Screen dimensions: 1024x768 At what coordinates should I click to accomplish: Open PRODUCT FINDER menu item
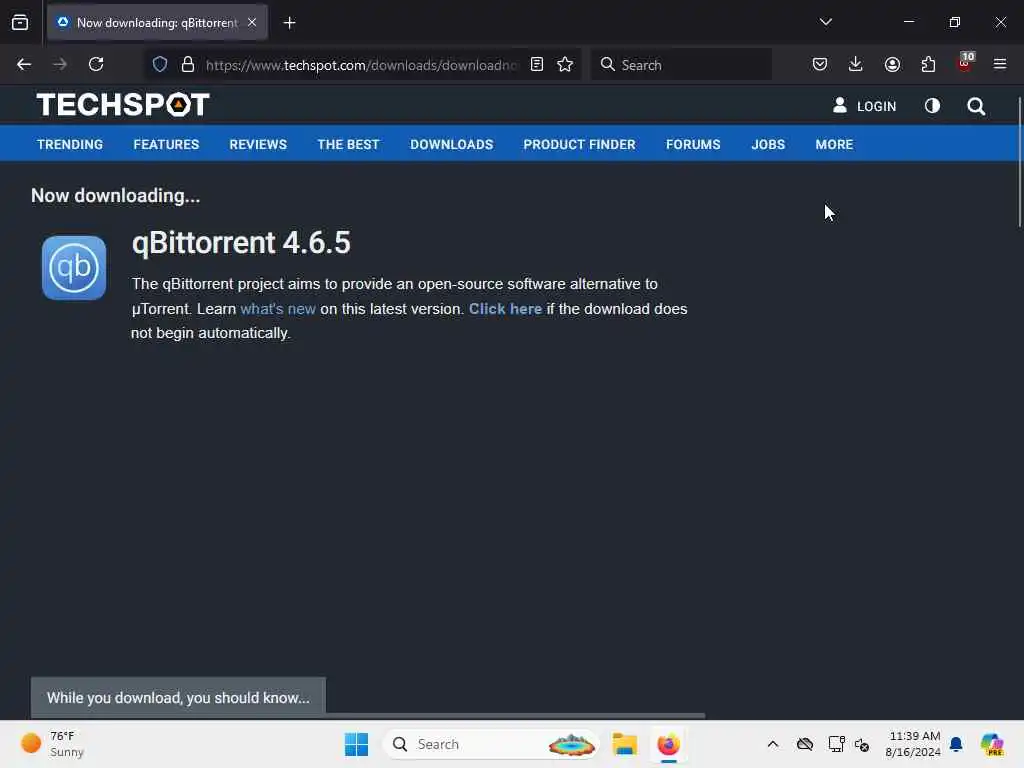(x=579, y=144)
